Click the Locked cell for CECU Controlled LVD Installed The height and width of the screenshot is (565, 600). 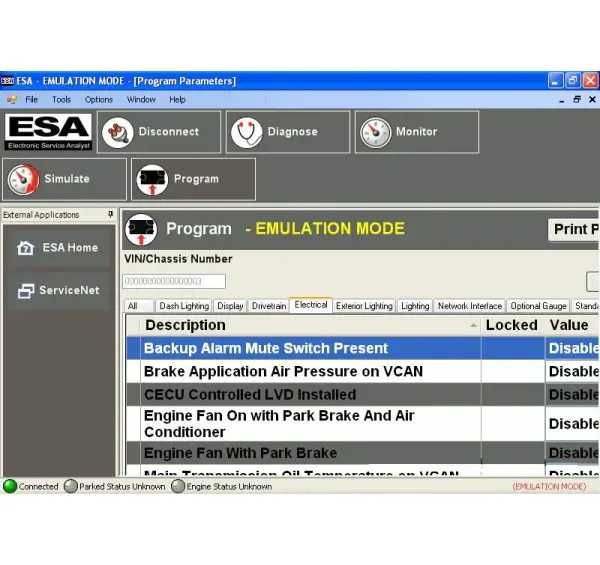pos(513,395)
